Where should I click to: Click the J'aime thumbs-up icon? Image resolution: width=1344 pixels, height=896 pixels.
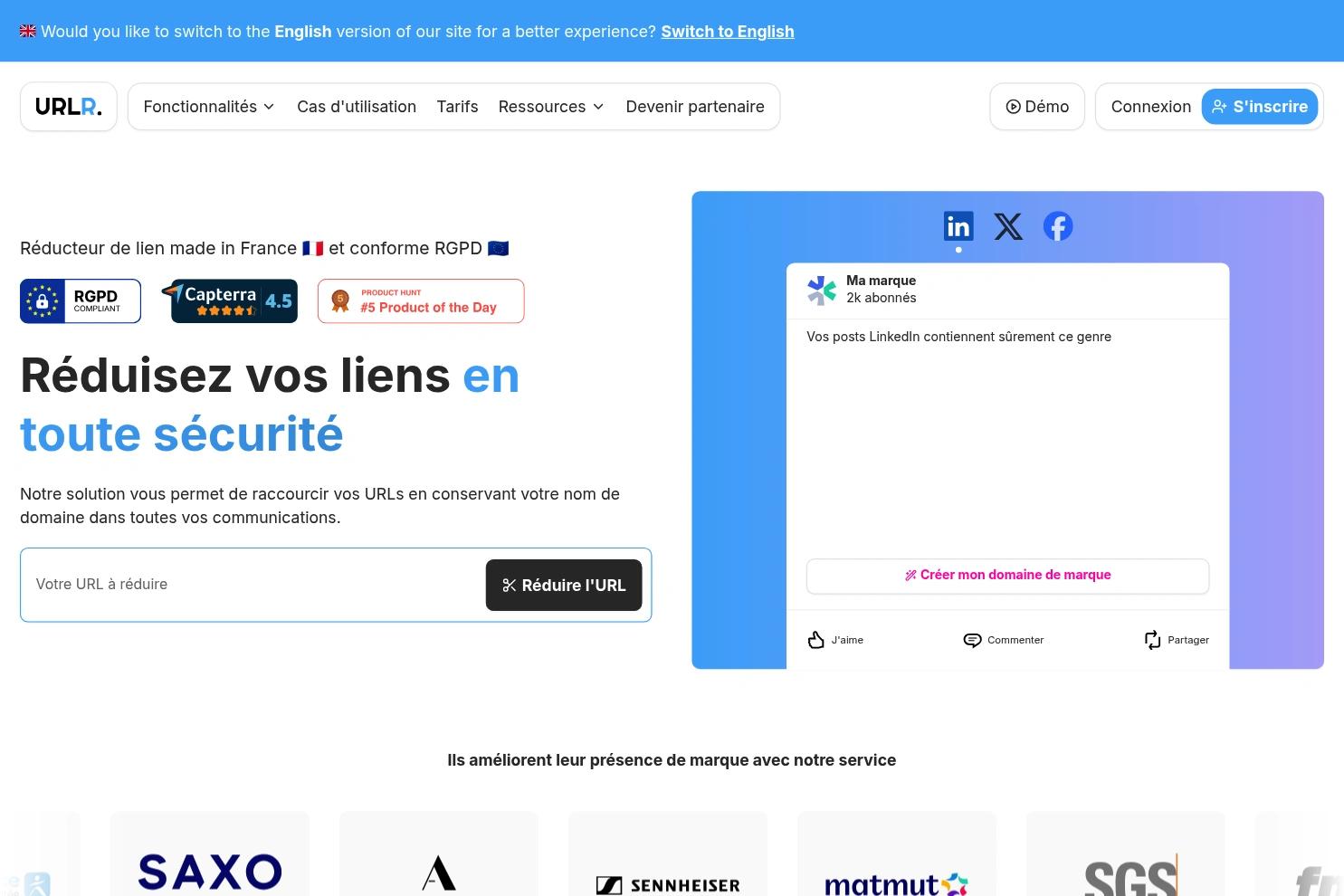[815, 640]
